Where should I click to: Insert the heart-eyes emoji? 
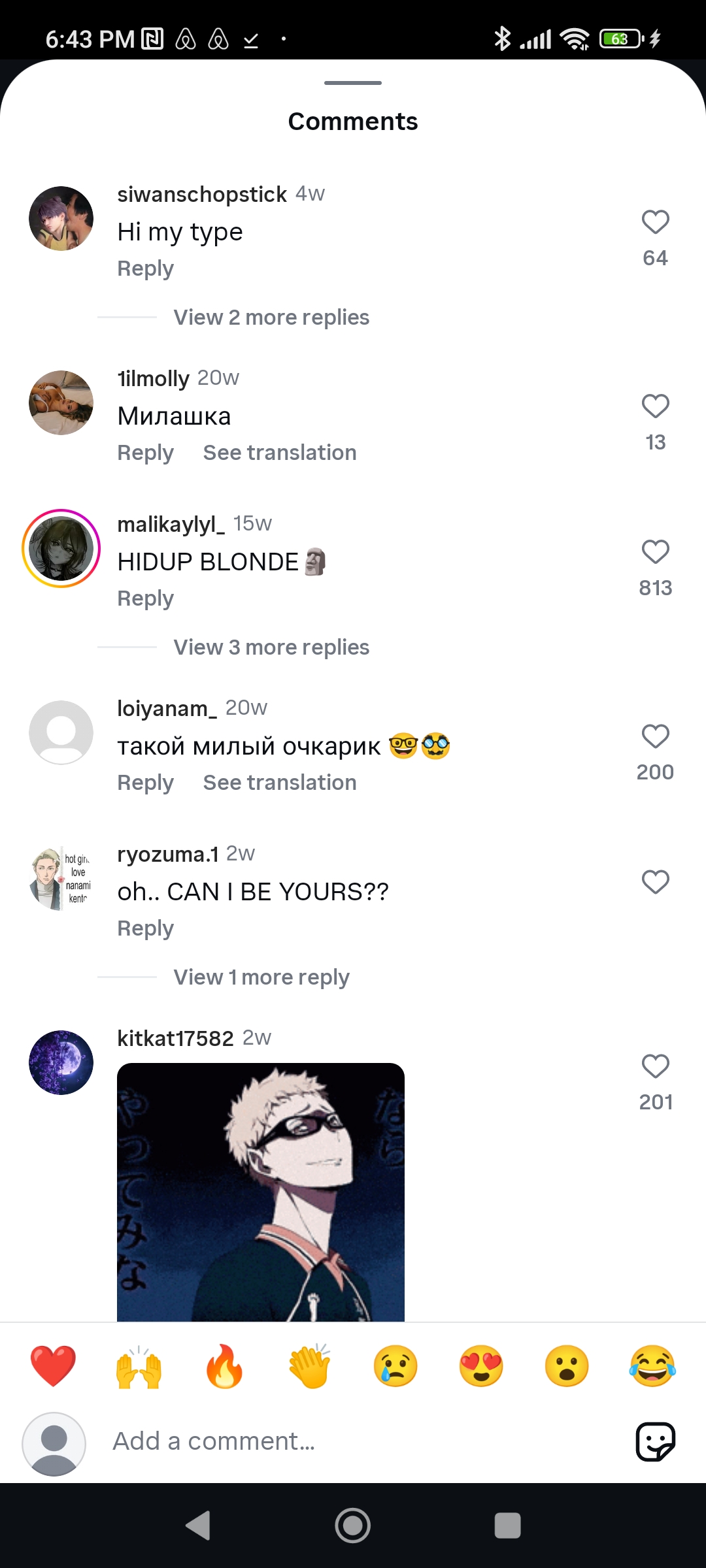pos(481,1366)
